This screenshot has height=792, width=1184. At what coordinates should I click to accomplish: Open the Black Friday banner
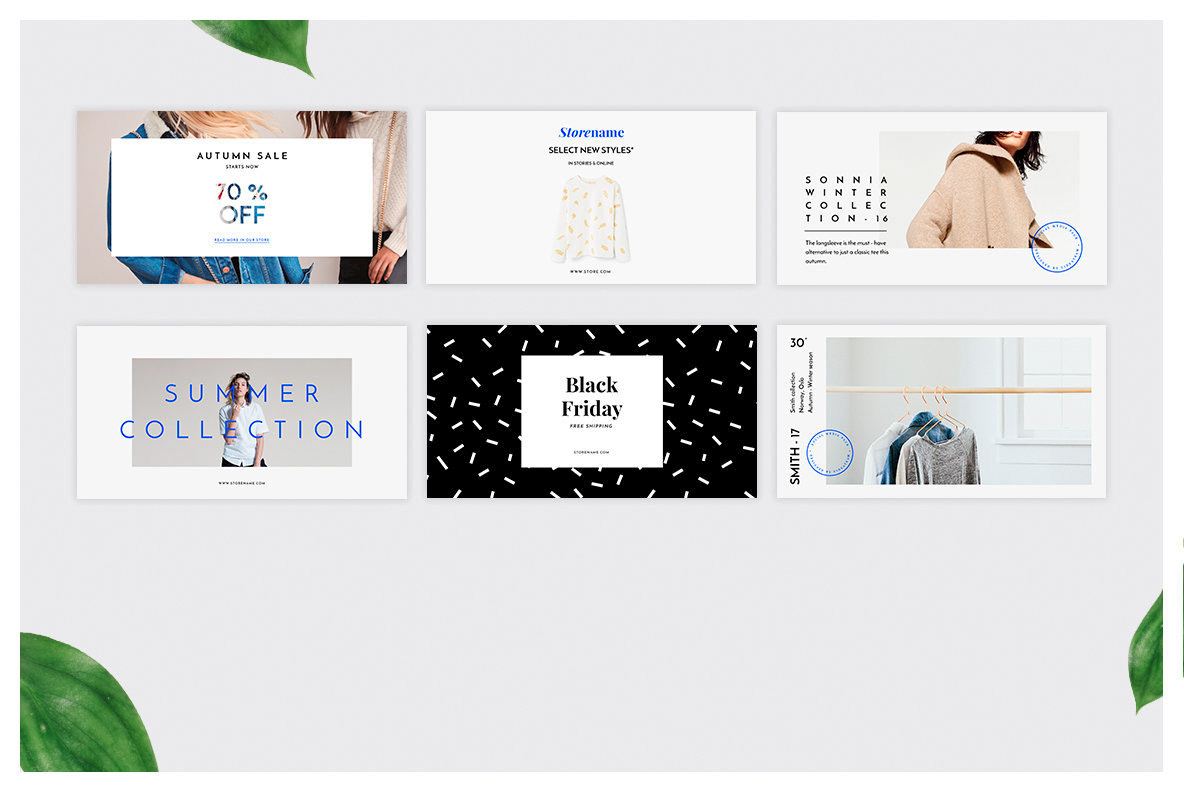591,411
